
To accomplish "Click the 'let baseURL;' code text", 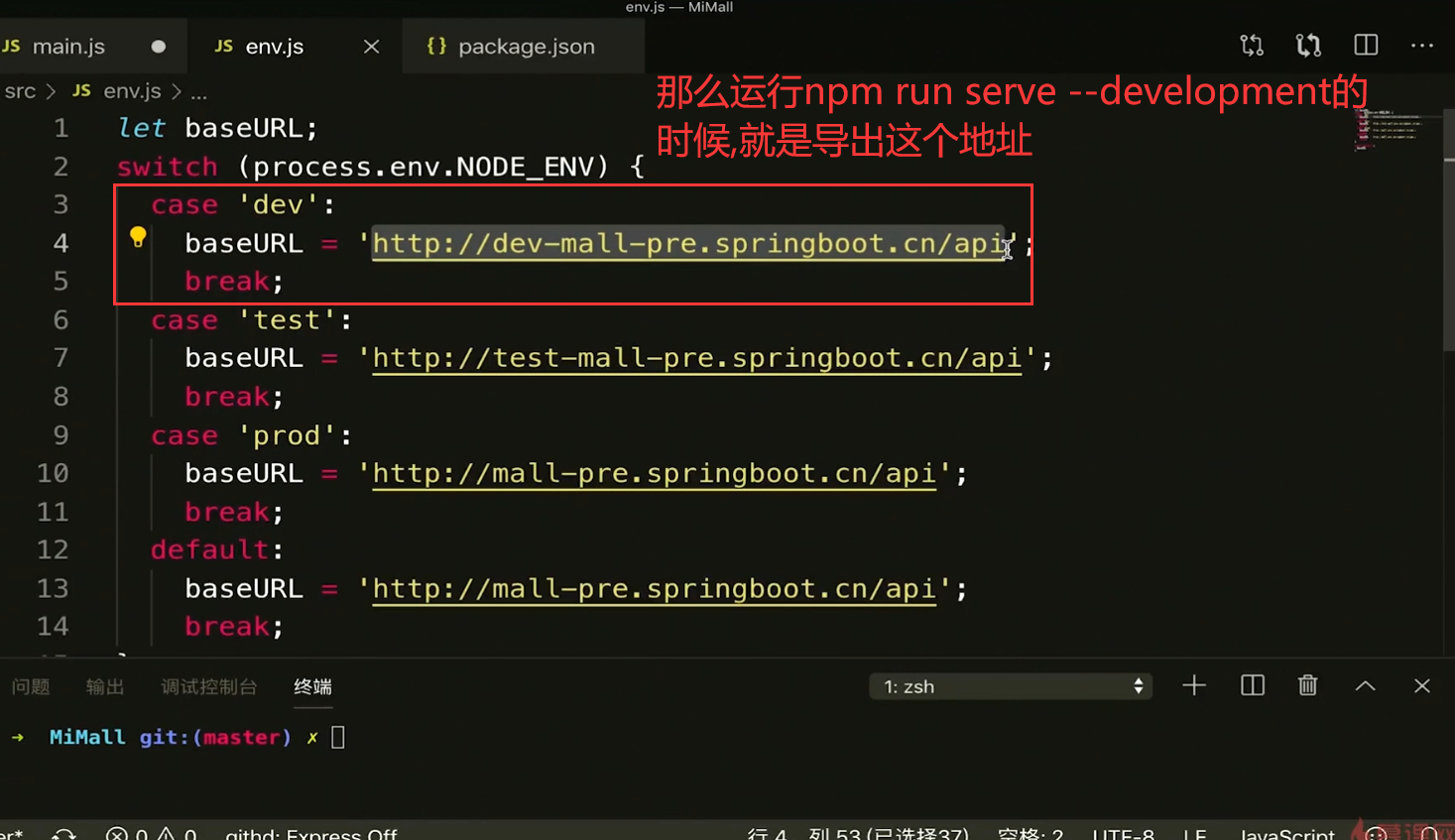I will click(217, 129).
